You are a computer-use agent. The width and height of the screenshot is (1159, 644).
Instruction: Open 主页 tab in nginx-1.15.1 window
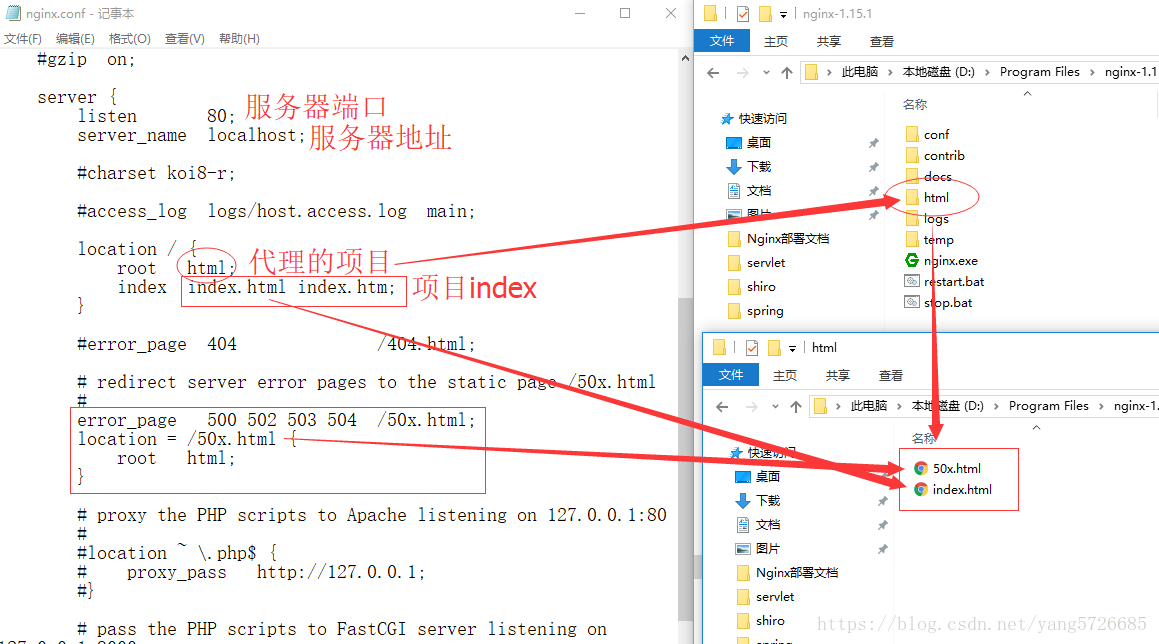coord(775,41)
